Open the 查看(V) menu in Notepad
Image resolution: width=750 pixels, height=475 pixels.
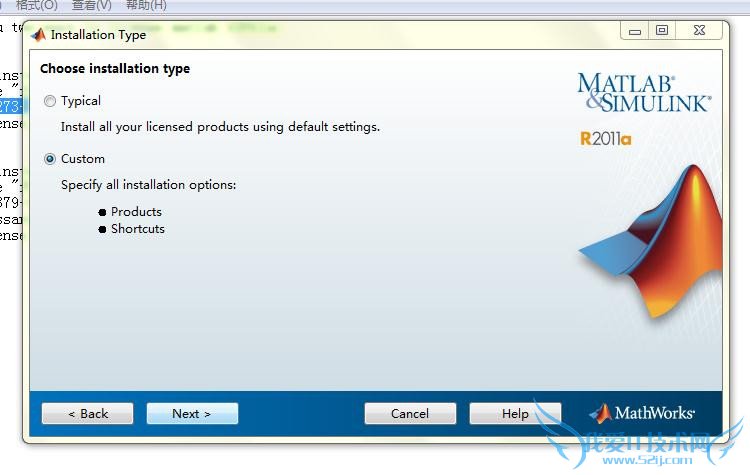[91, 5]
